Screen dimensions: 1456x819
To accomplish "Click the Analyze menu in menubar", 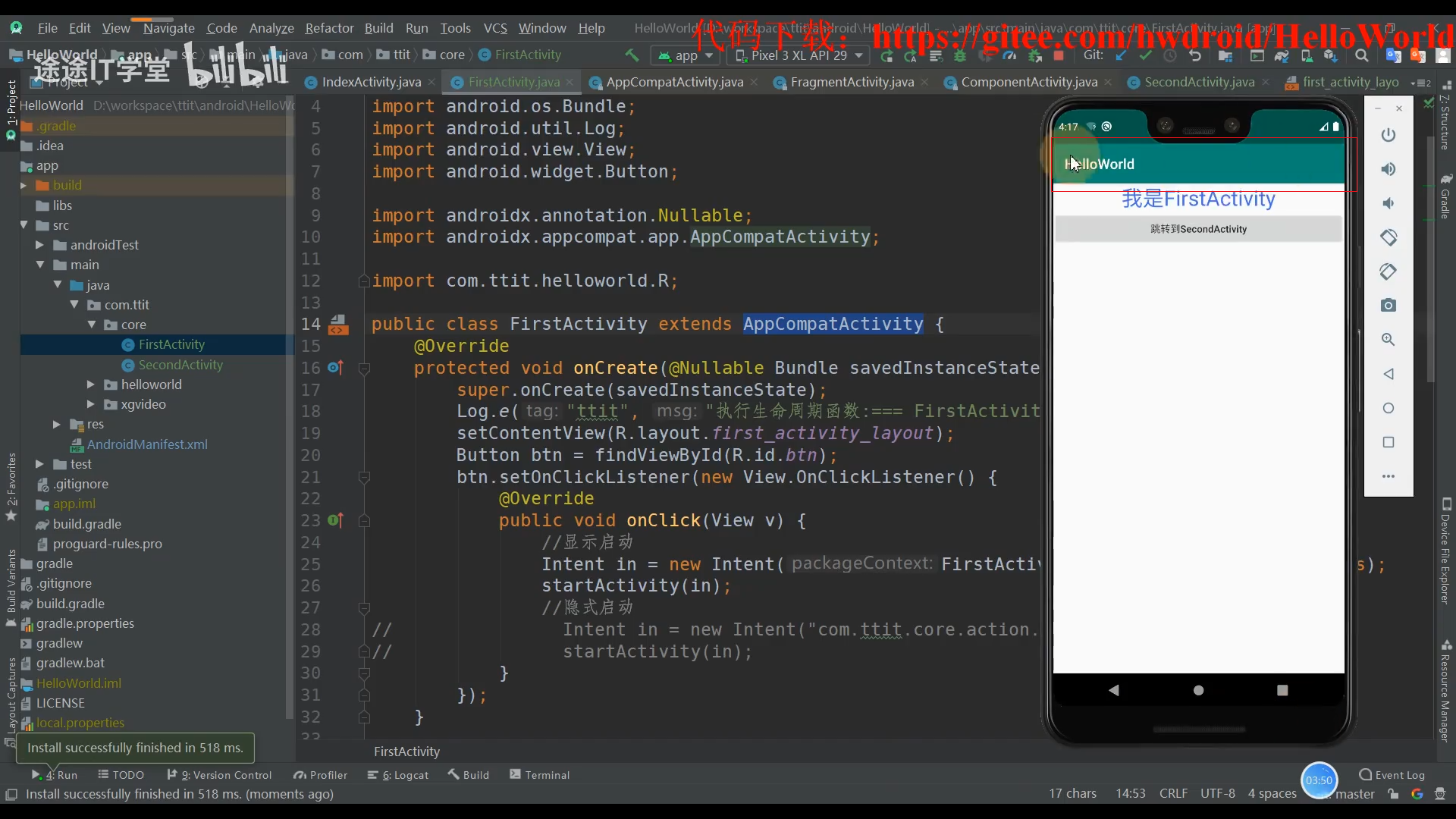I will [x=270, y=27].
